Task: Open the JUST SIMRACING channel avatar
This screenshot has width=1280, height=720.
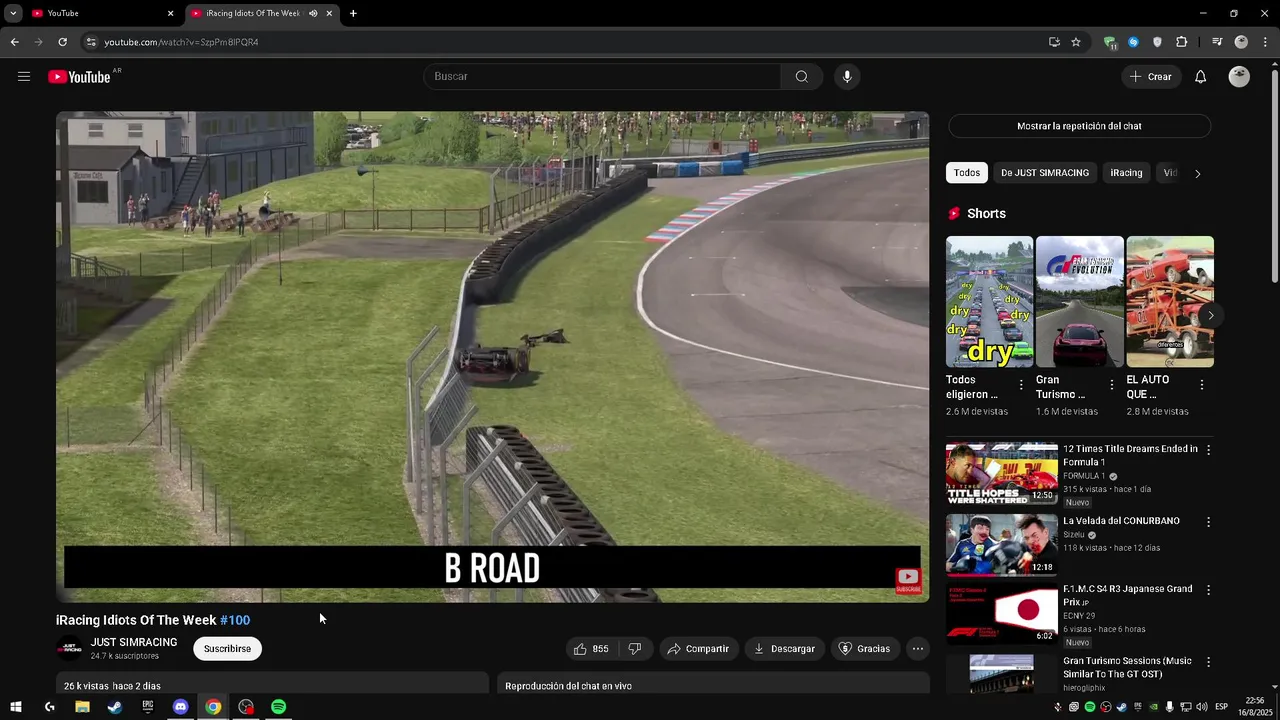Action: coord(69,649)
